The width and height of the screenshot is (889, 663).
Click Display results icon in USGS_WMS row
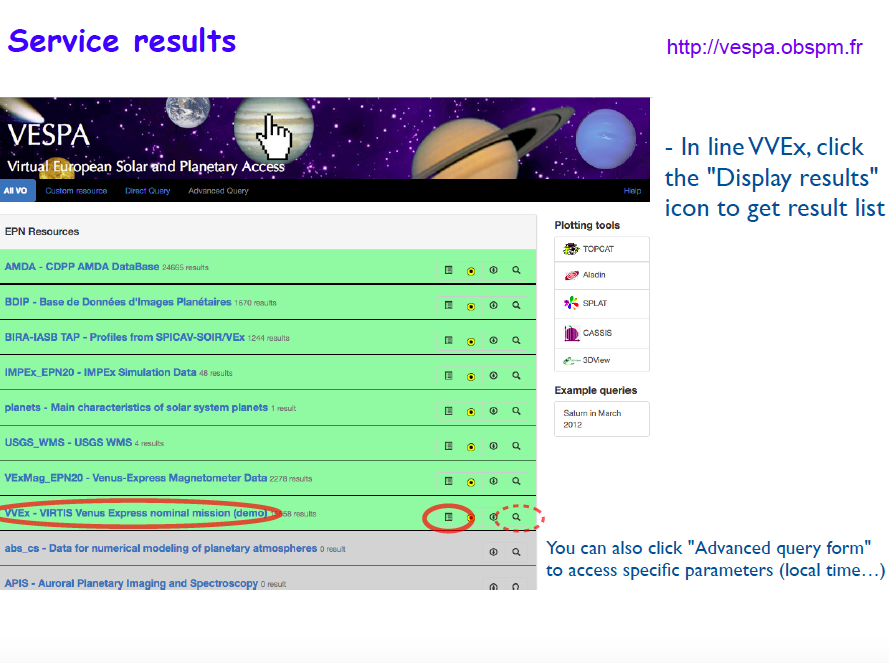tap(448, 446)
